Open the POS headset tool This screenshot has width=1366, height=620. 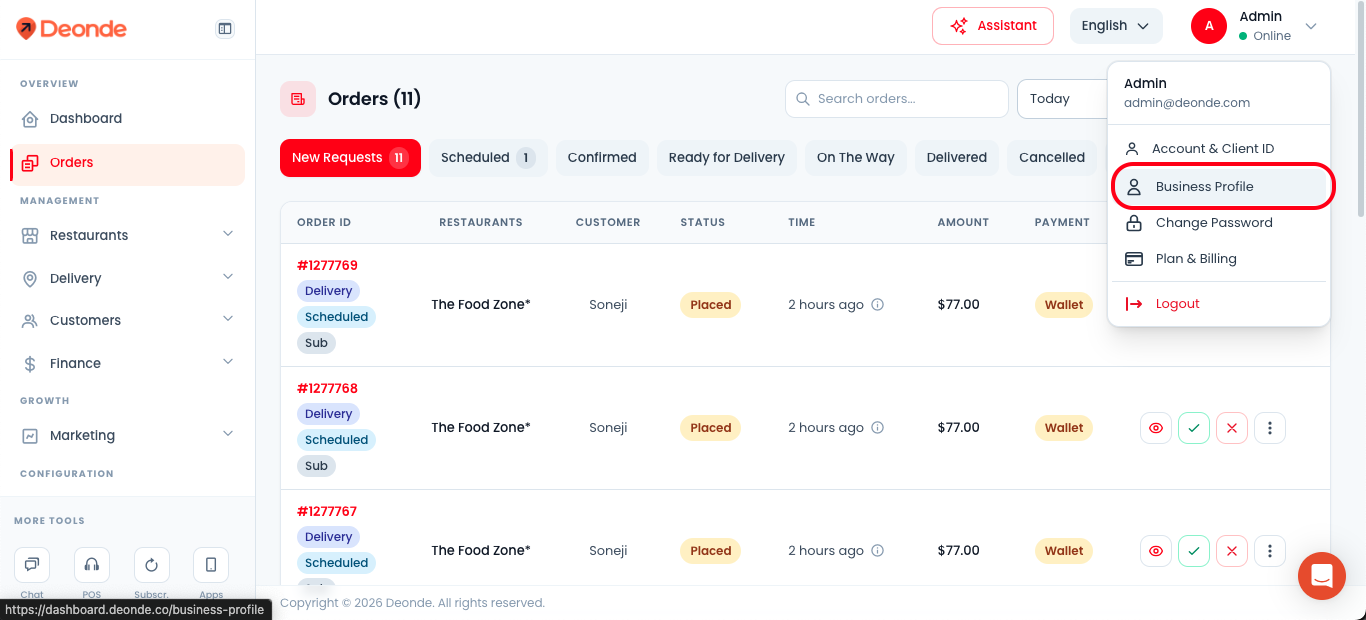(x=92, y=565)
